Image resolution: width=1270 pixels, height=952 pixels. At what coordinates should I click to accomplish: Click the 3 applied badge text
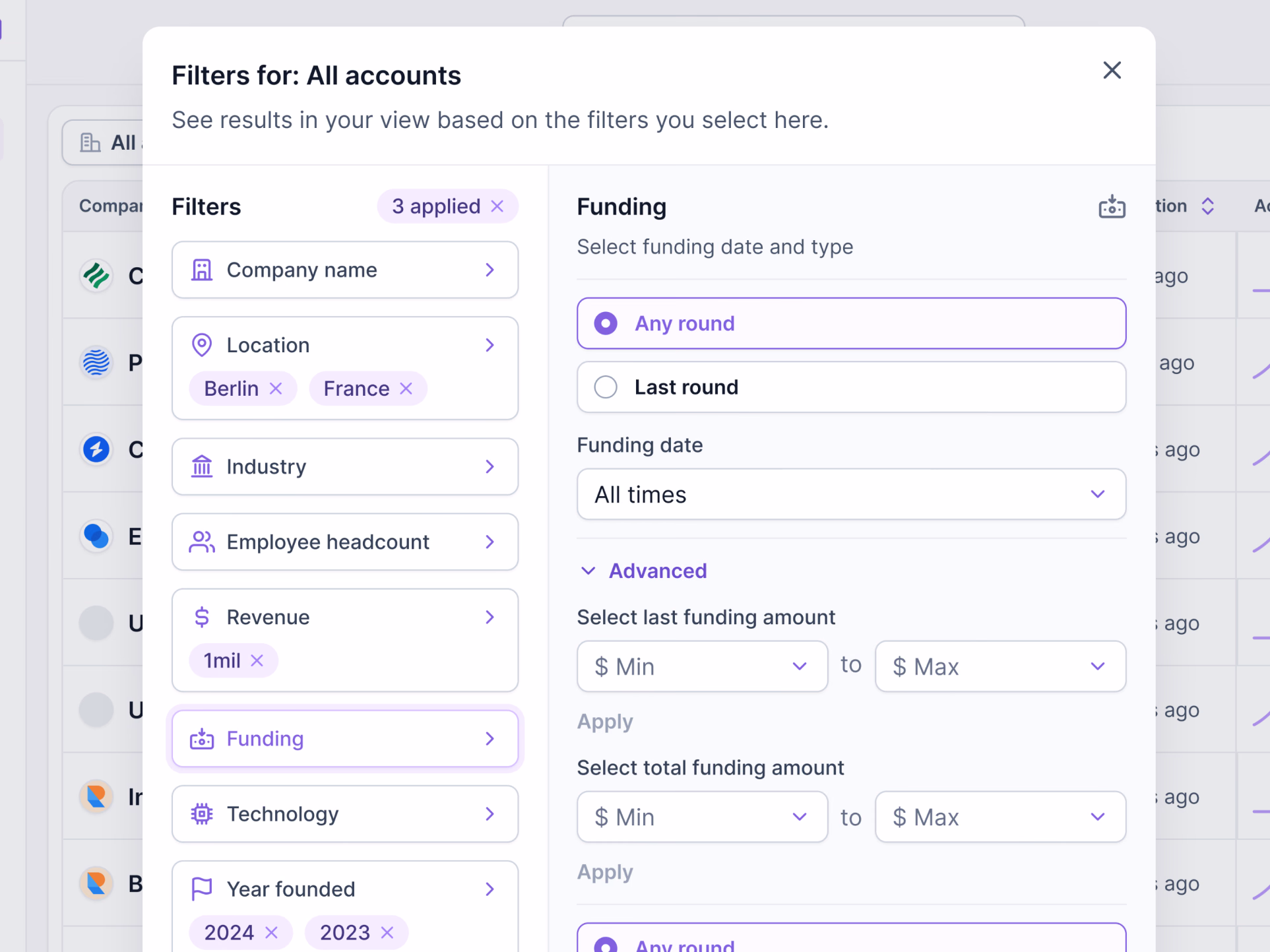coord(436,206)
